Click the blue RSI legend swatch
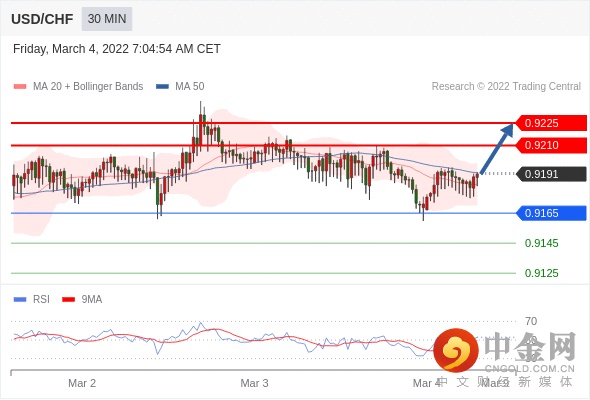Image resolution: width=590 pixels, height=400 pixels. [x=20, y=300]
